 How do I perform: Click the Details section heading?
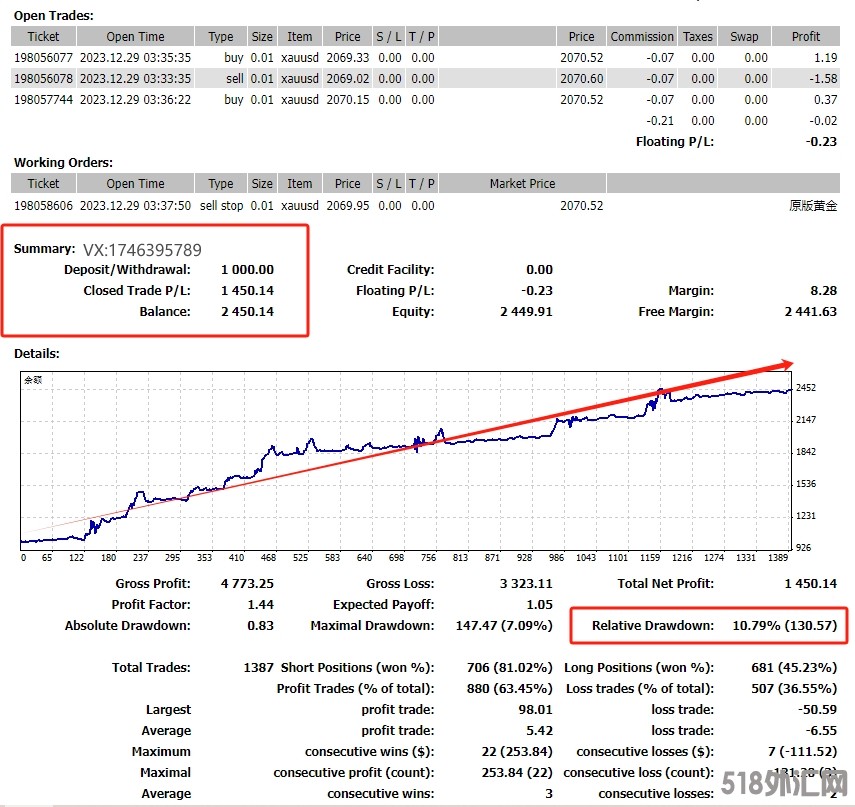tap(37, 354)
